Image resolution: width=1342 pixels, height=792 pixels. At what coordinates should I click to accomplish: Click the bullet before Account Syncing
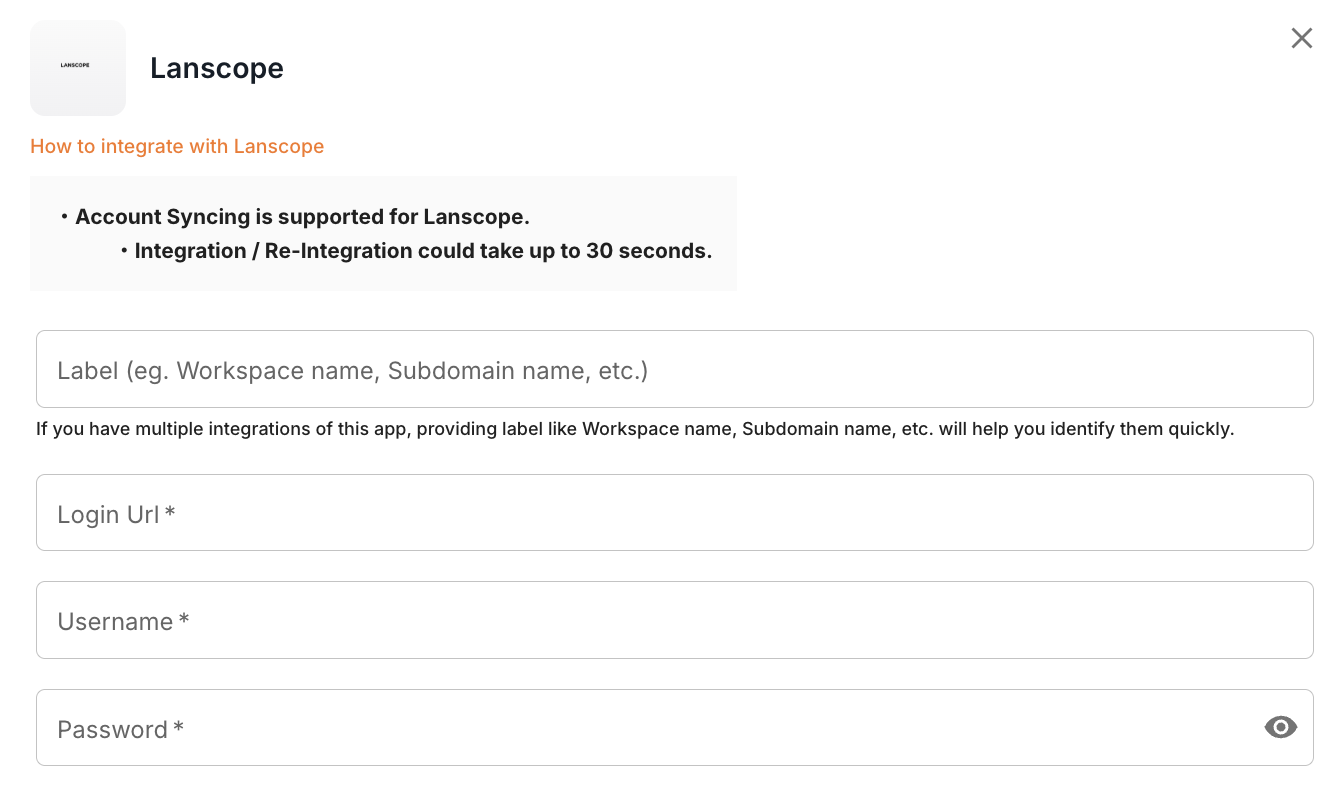pyautogui.click(x=64, y=217)
